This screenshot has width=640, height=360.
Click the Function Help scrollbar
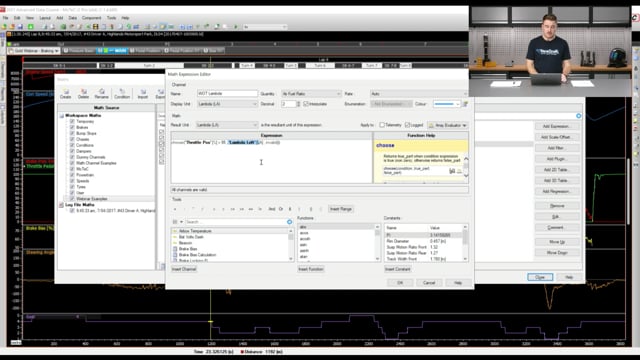[x=466, y=167]
